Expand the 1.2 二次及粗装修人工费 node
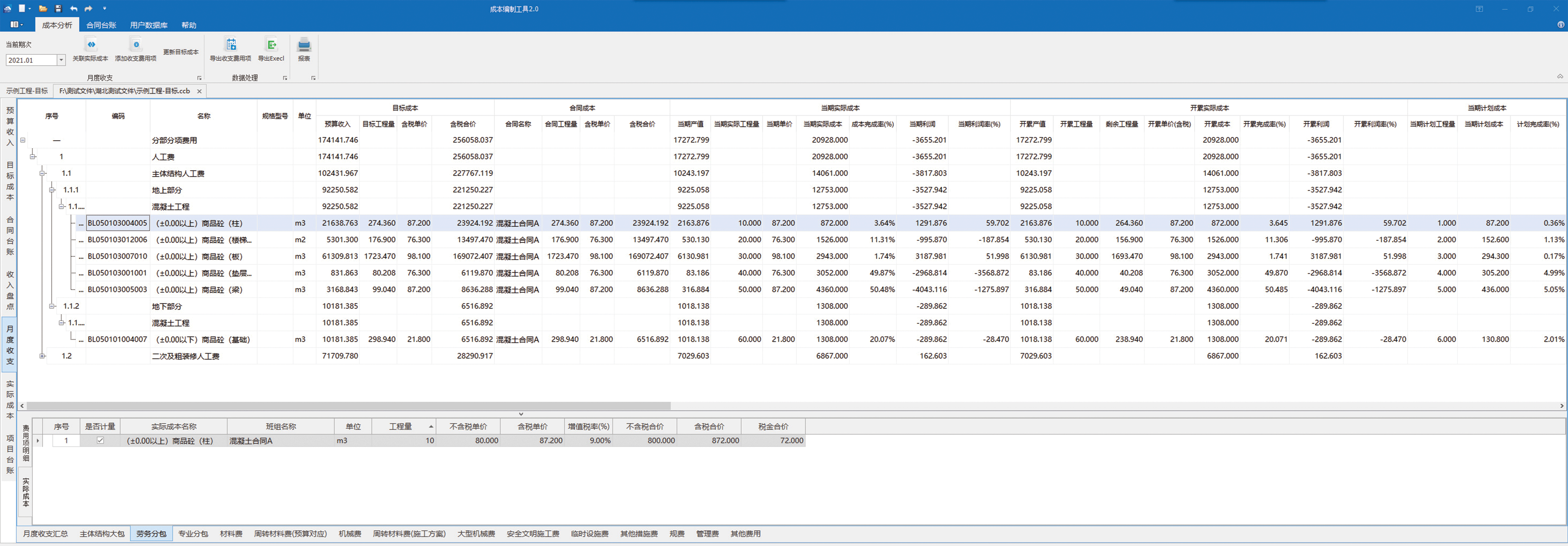The height and width of the screenshot is (546, 1568). [43, 356]
